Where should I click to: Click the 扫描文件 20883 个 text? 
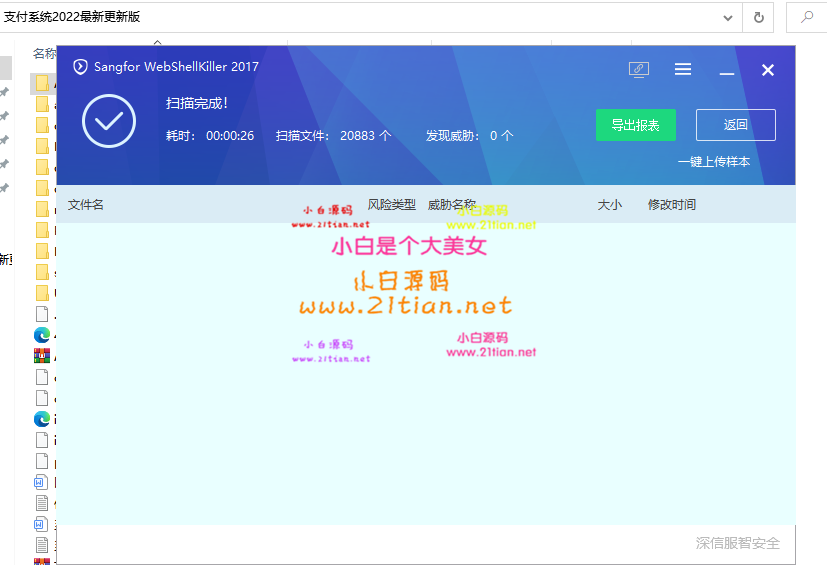(333, 136)
